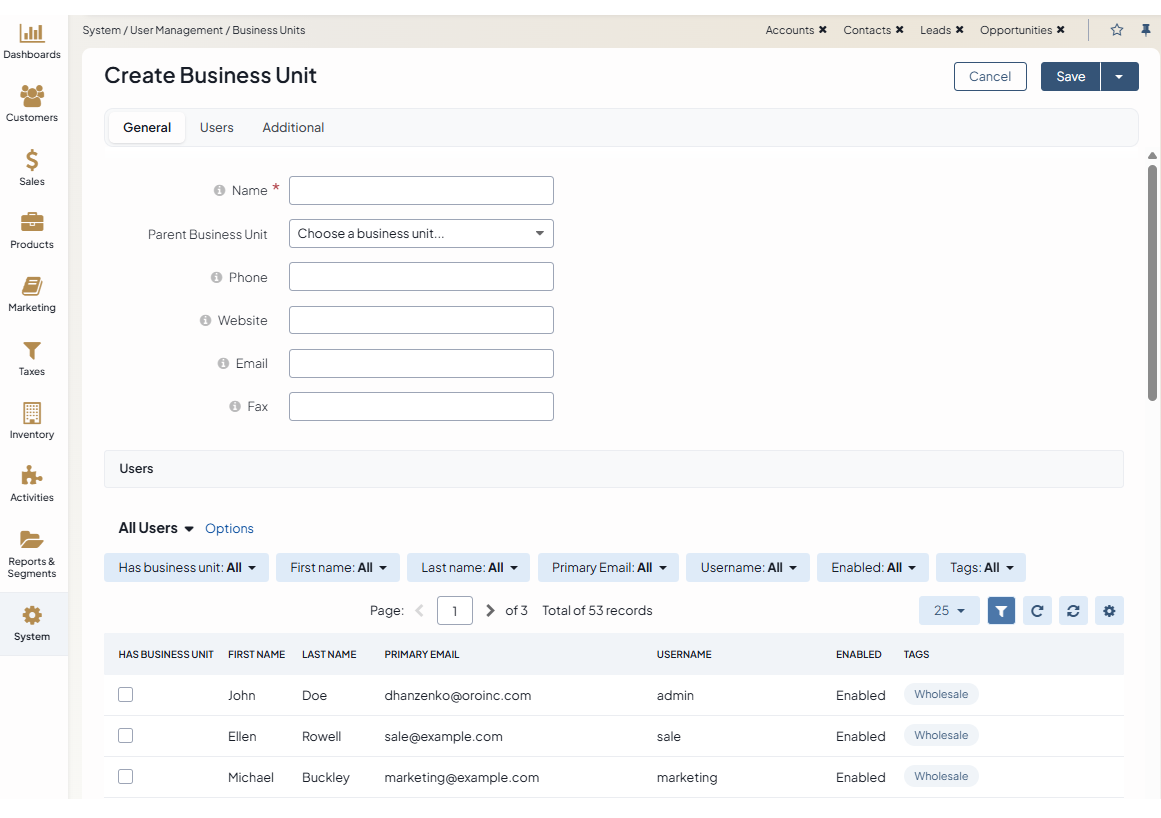Open the Inventory sidebar icon

pyautogui.click(x=32, y=414)
